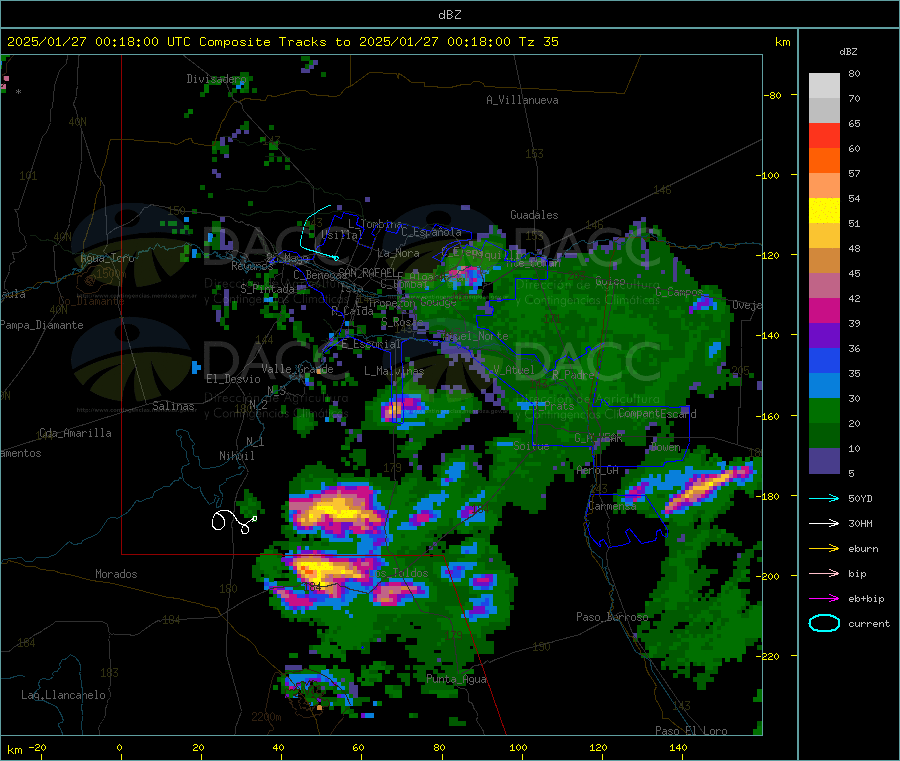Click the 'Valle_Grande' map label
The image size is (900, 761).
pos(297,369)
